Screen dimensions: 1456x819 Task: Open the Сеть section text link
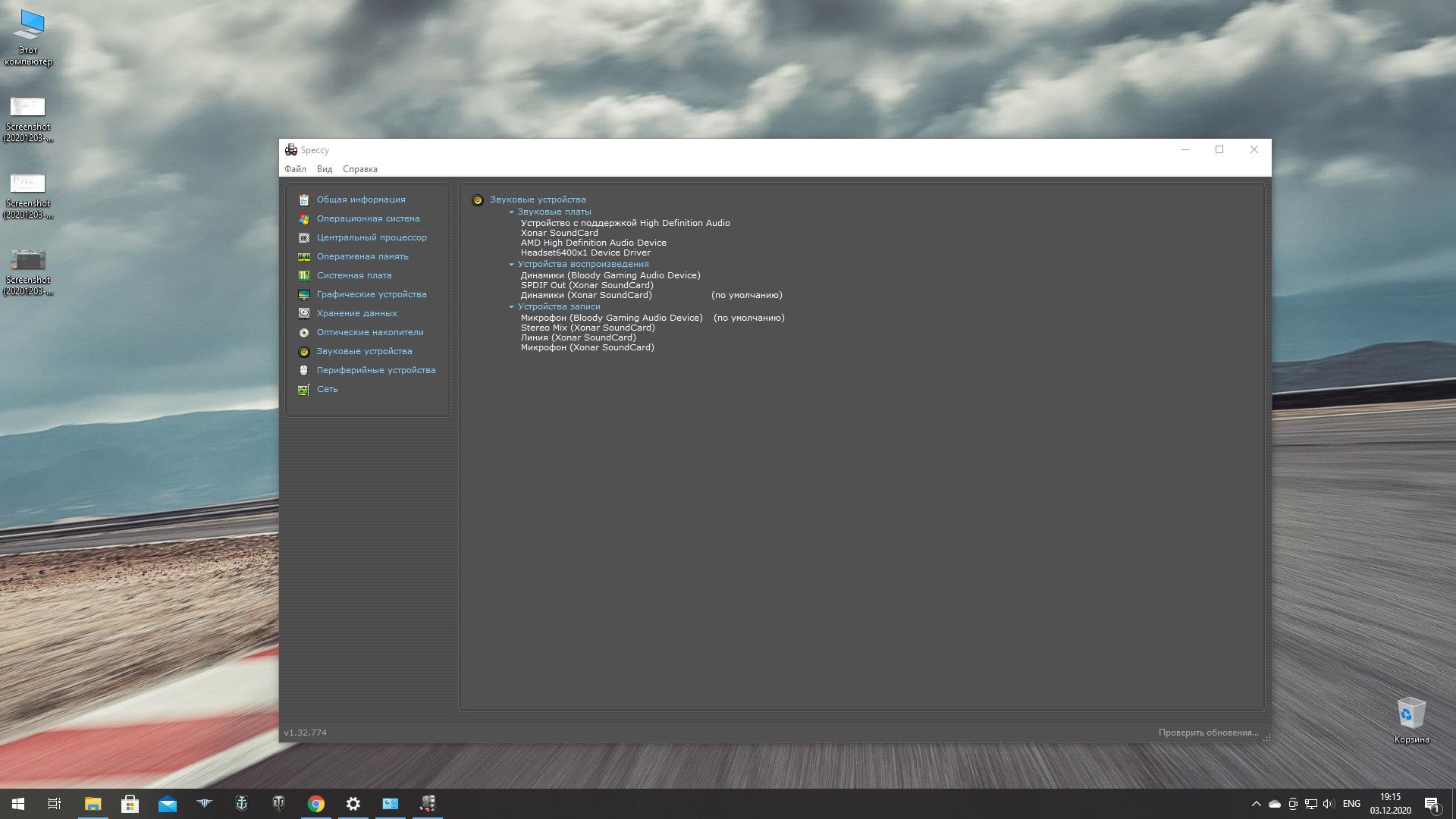point(327,389)
